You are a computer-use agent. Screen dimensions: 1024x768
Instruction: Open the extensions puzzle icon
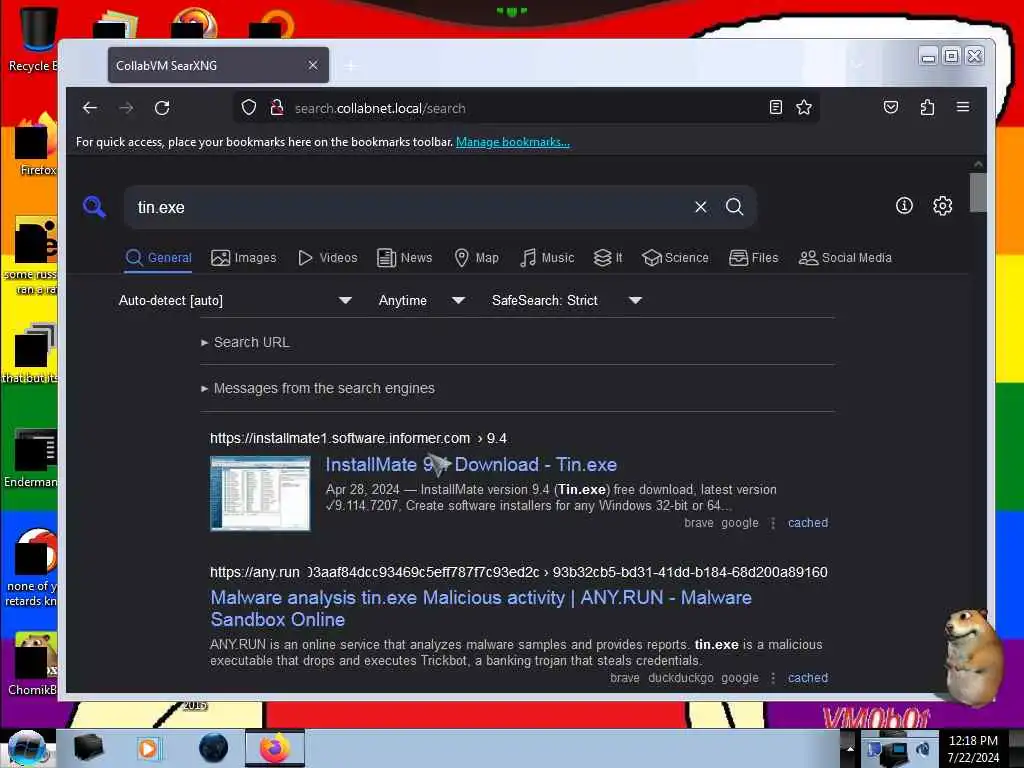[927, 107]
